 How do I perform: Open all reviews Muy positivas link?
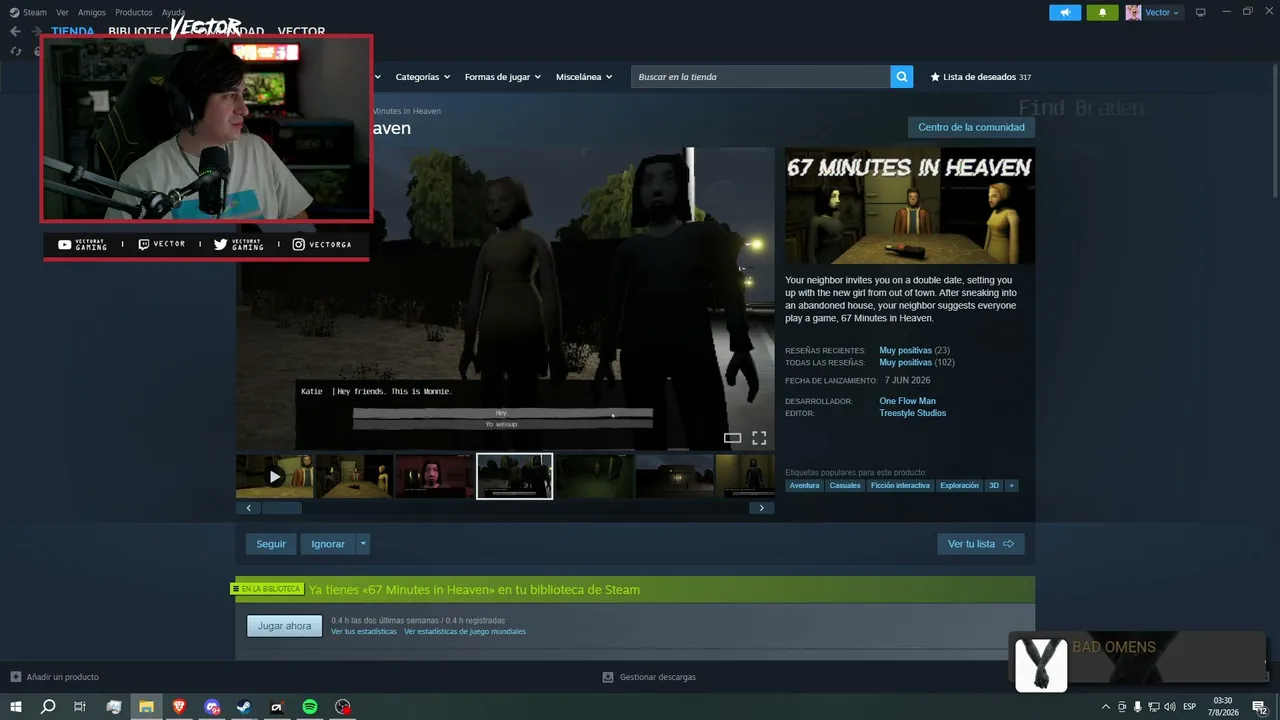pyautogui.click(x=905, y=363)
